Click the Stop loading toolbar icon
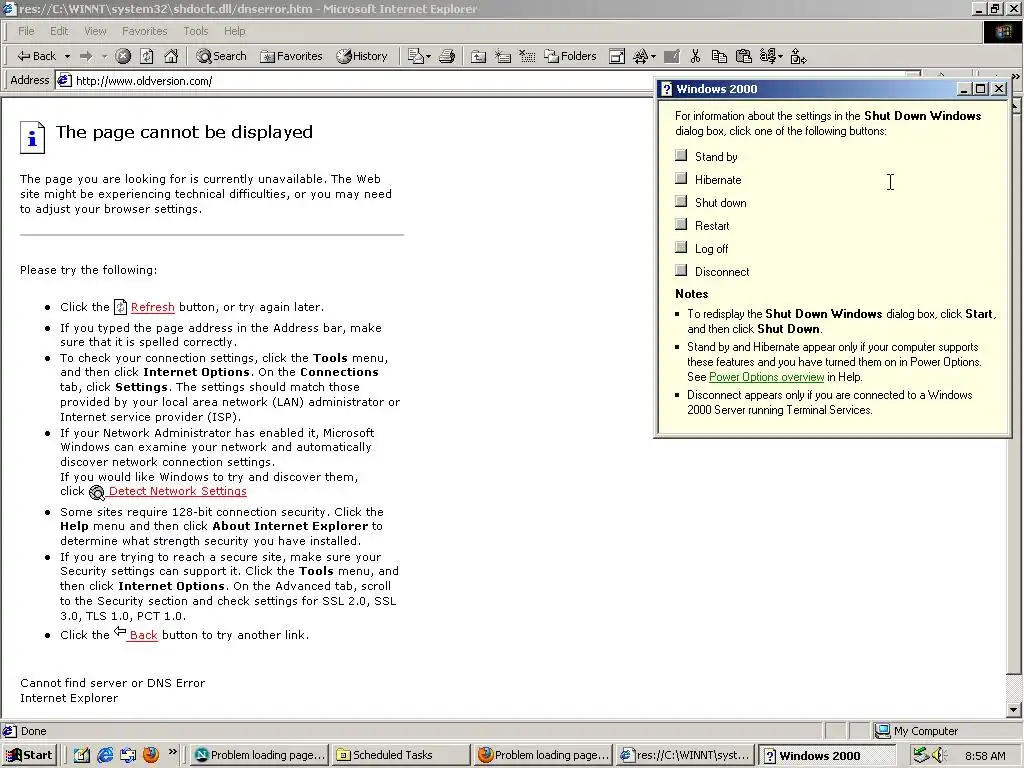 click(x=123, y=56)
